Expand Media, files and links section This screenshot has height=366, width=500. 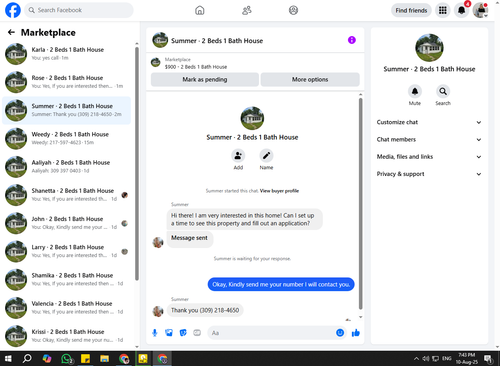click(429, 157)
